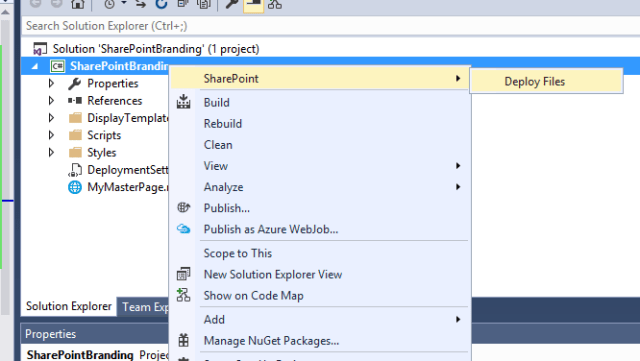640x361 pixels.
Task: Open the dropdown arrow beside the clock filter
Action: pyautogui.click(x=124, y=4)
